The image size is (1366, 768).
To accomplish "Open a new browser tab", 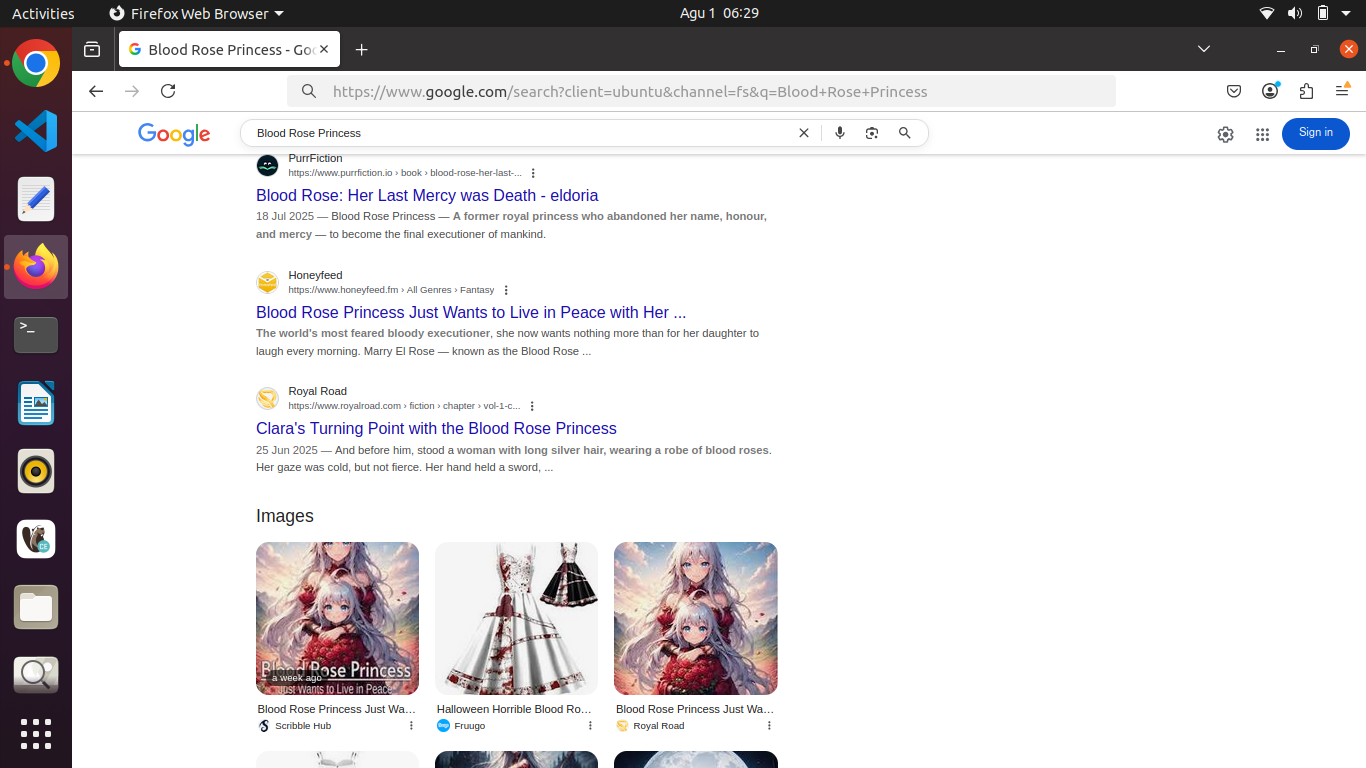I will click(x=362, y=50).
